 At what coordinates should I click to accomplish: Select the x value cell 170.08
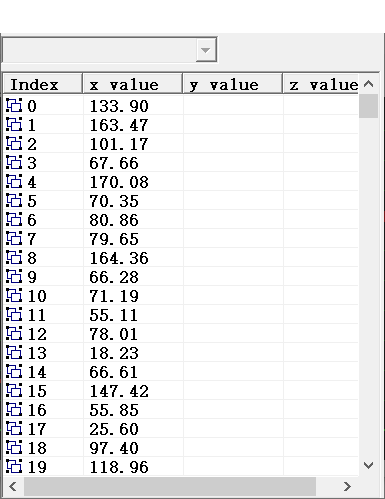119,182
